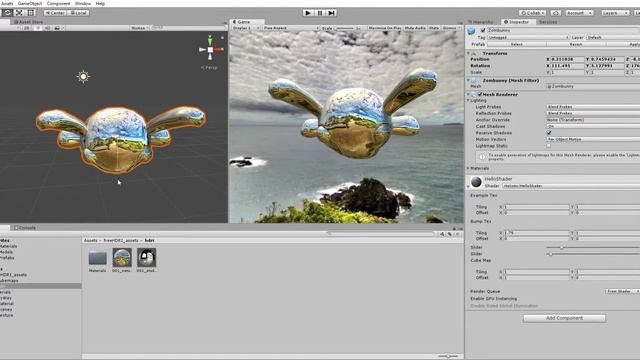
Task: Click the Scene view search field
Action: [x=189, y=28]
